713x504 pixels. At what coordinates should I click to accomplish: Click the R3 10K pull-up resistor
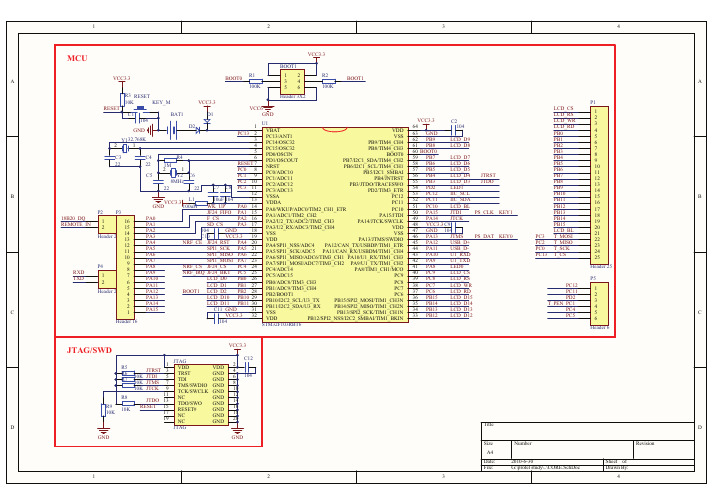[x=122, y=100]
